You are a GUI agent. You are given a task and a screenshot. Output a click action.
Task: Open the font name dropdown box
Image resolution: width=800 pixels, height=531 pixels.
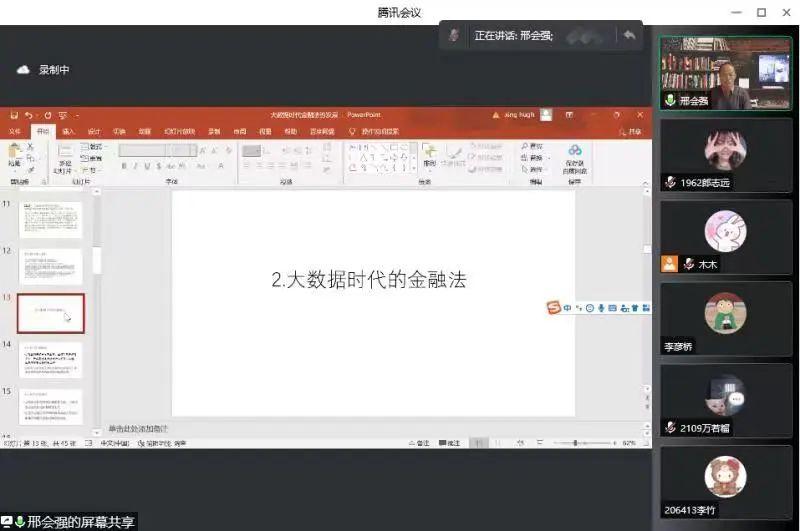143,150
